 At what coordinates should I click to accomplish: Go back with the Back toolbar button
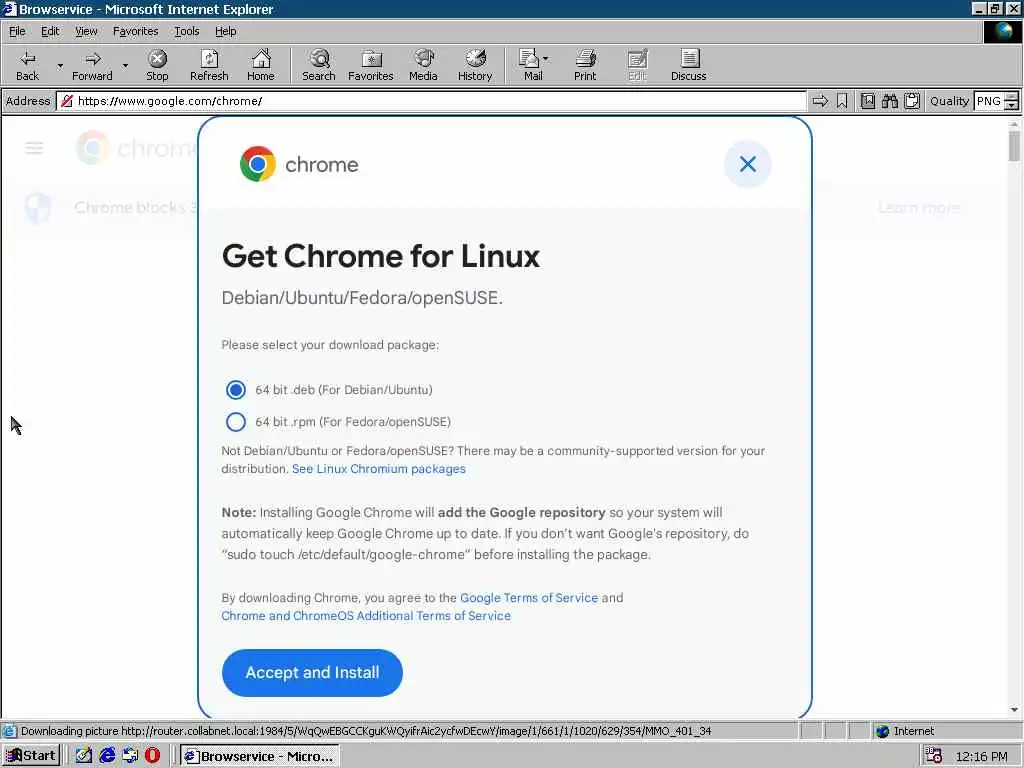click(27, 65)
